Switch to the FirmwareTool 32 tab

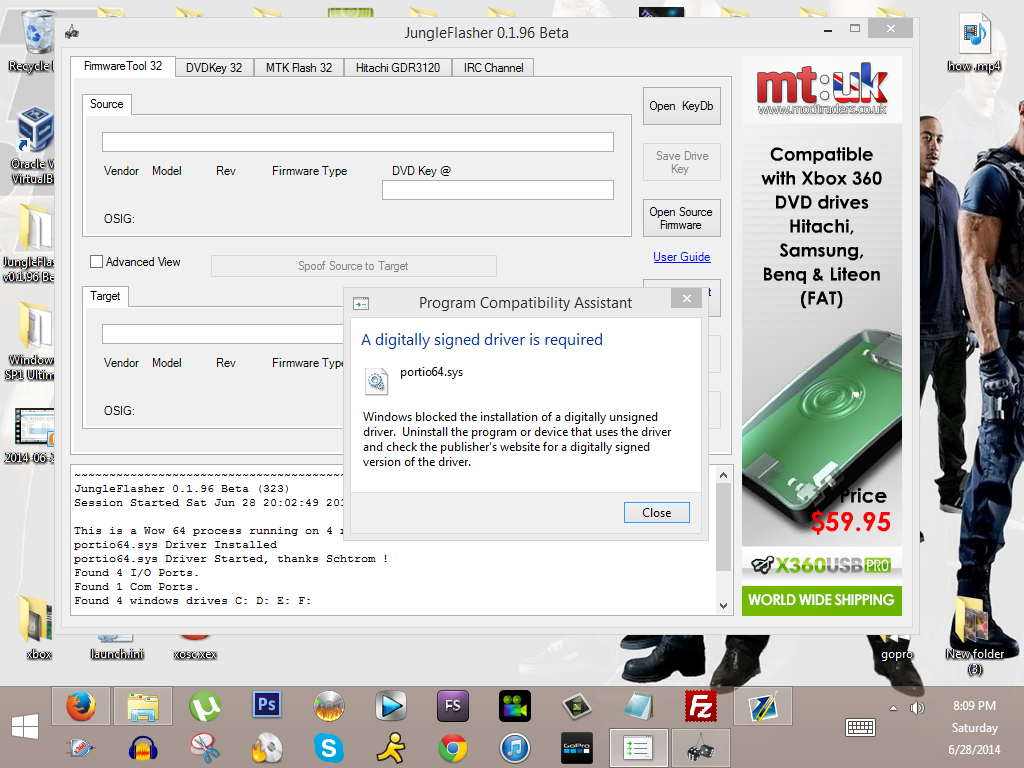pyautogui.click(x=123, y=66)
